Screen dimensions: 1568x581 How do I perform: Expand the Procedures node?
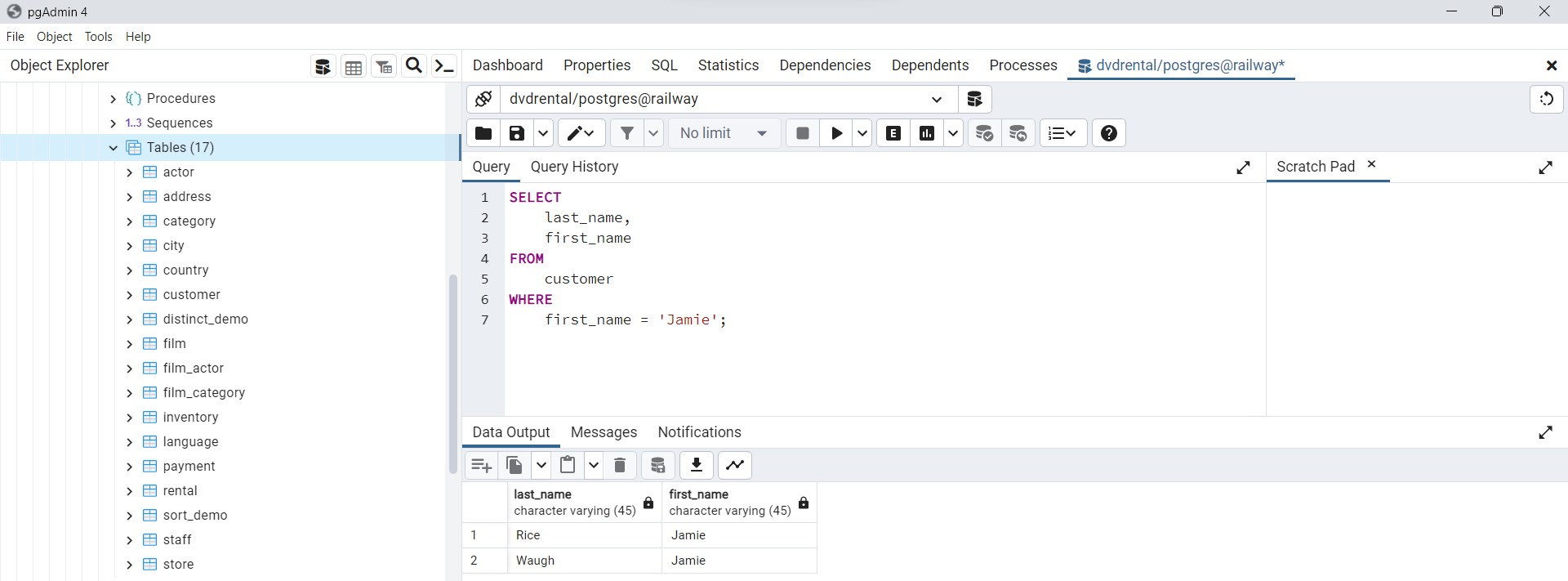[114, 99]
